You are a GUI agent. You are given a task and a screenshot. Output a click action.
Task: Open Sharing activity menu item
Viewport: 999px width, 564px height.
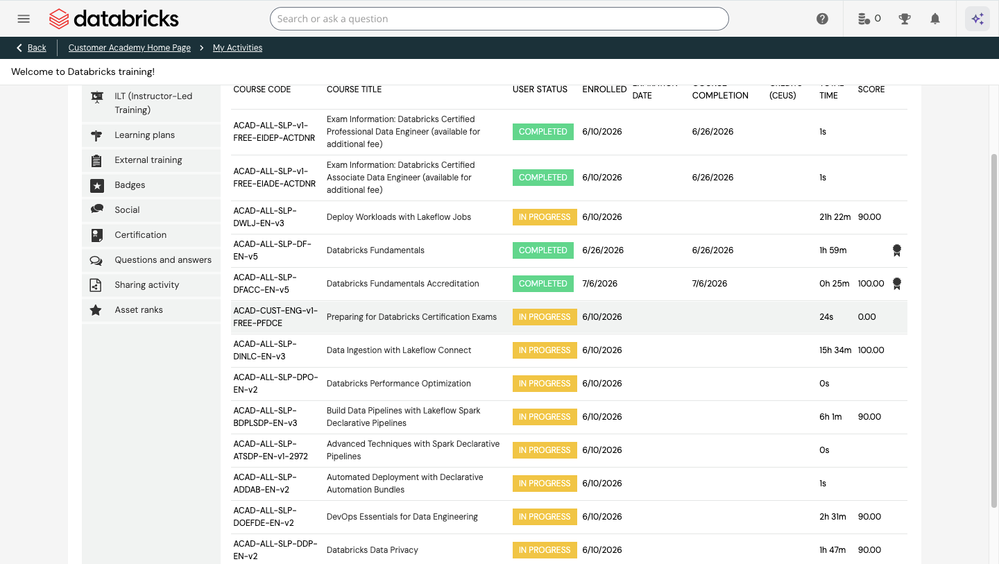pos(151,285)
